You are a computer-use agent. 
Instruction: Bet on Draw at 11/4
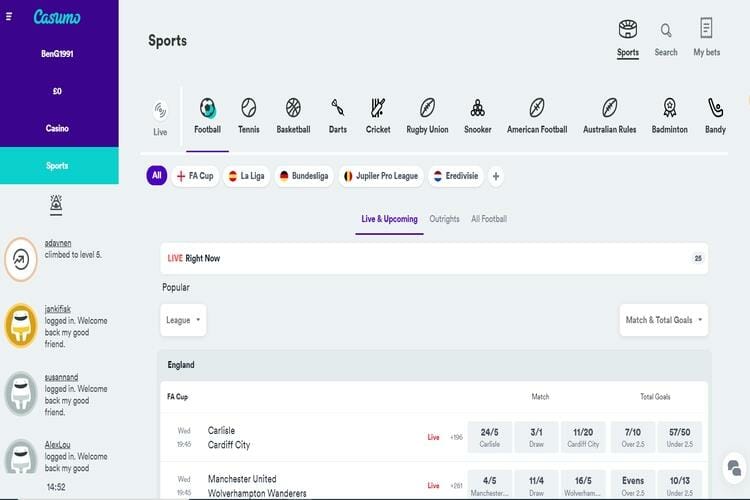click(x=536, y=485)
